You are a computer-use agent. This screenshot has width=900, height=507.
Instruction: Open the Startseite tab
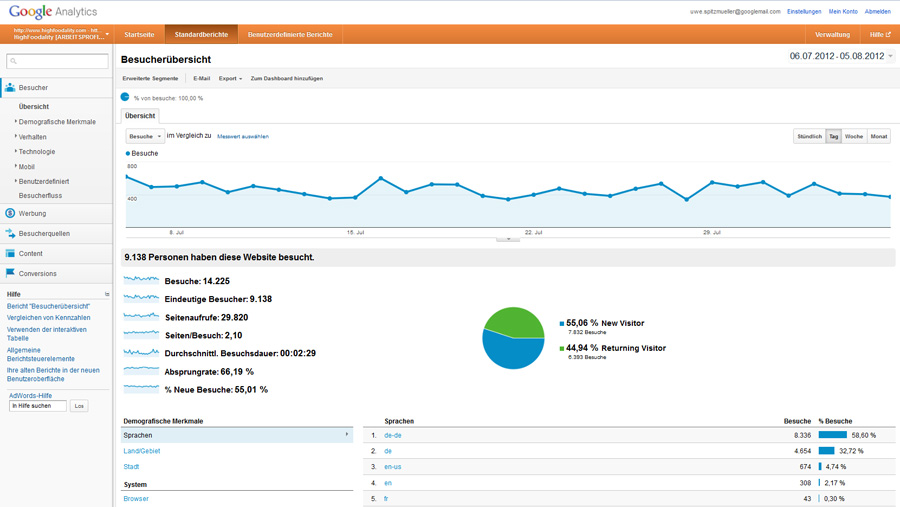coord(139,34)
